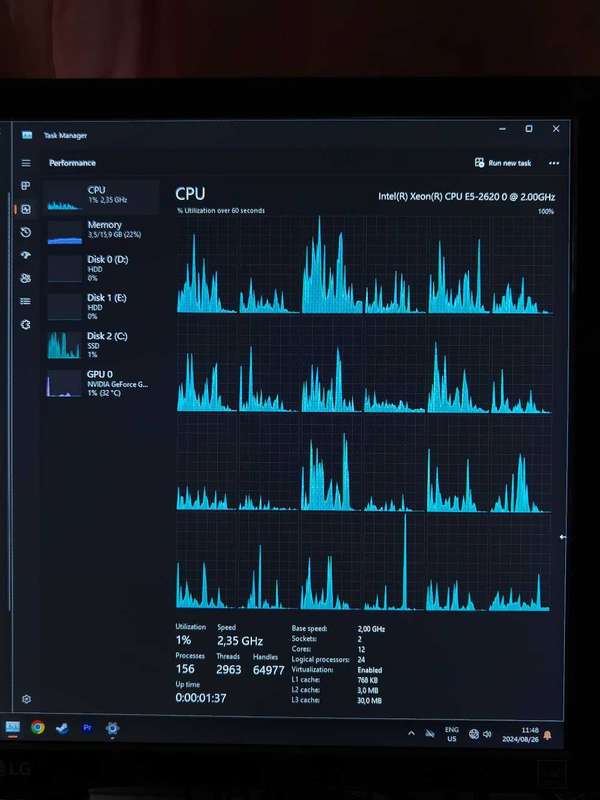Open Adobe Premiere Pro from taskbar
This screenshot has width=600, height=800.
tap(87, 728)
